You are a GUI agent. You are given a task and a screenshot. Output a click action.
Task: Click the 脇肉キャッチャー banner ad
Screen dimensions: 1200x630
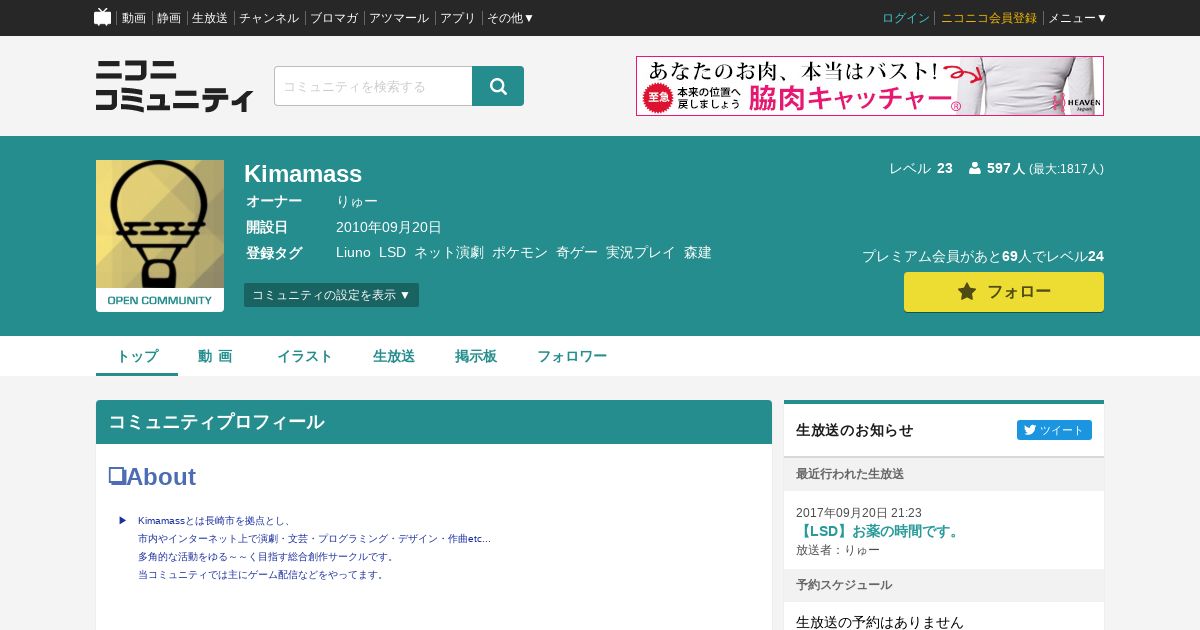[870, 86]
